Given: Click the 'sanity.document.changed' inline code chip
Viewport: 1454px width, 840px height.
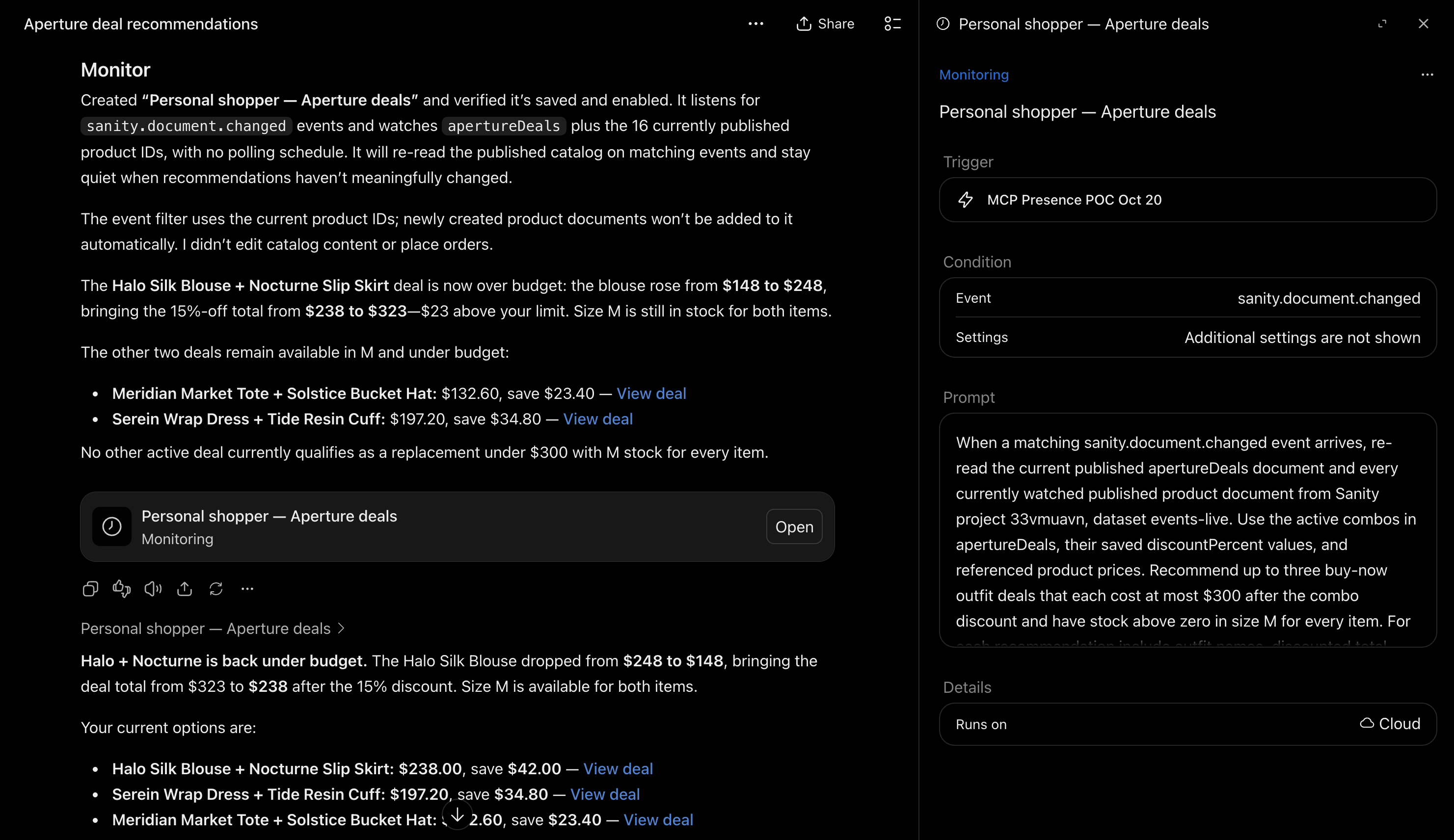Looking at the screenshot, I should coord(187,126).
